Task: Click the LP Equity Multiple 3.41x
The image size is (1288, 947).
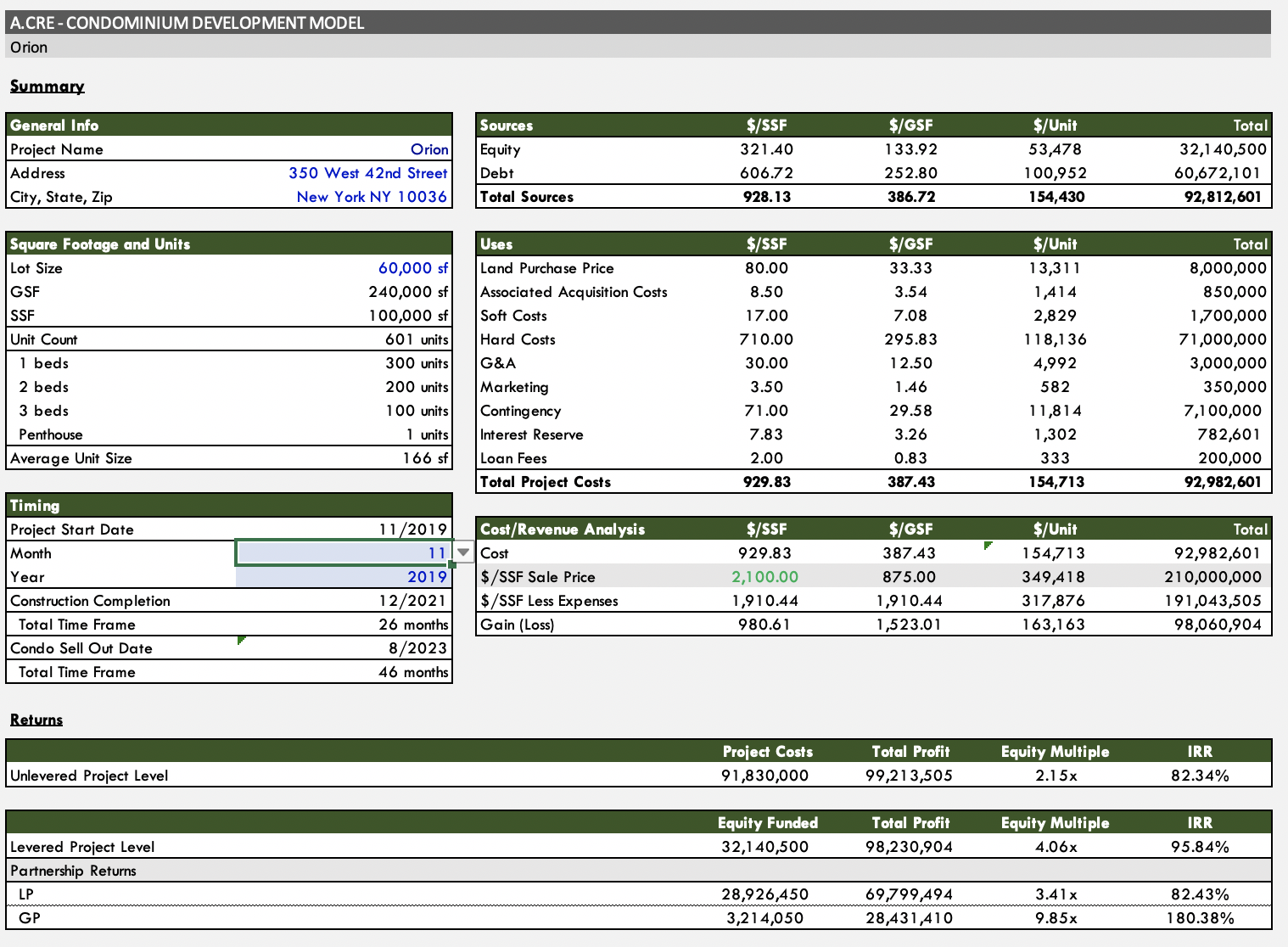Action: point(1056,894)
